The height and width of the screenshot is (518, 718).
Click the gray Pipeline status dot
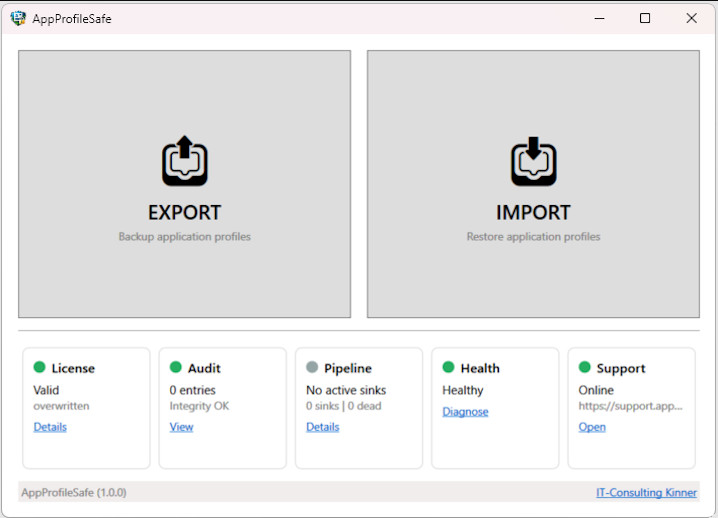point(312,368)
